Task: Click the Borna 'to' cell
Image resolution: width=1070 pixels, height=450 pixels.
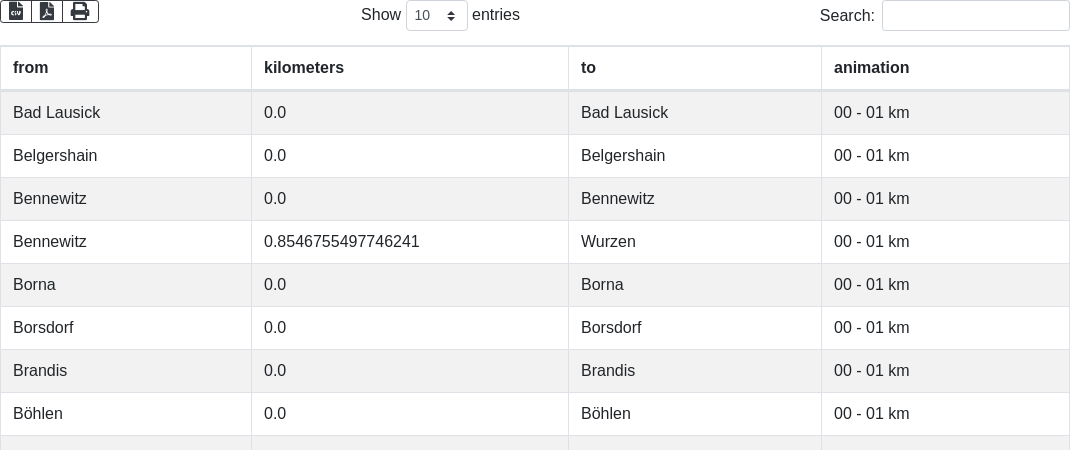Action: (602, 285)
